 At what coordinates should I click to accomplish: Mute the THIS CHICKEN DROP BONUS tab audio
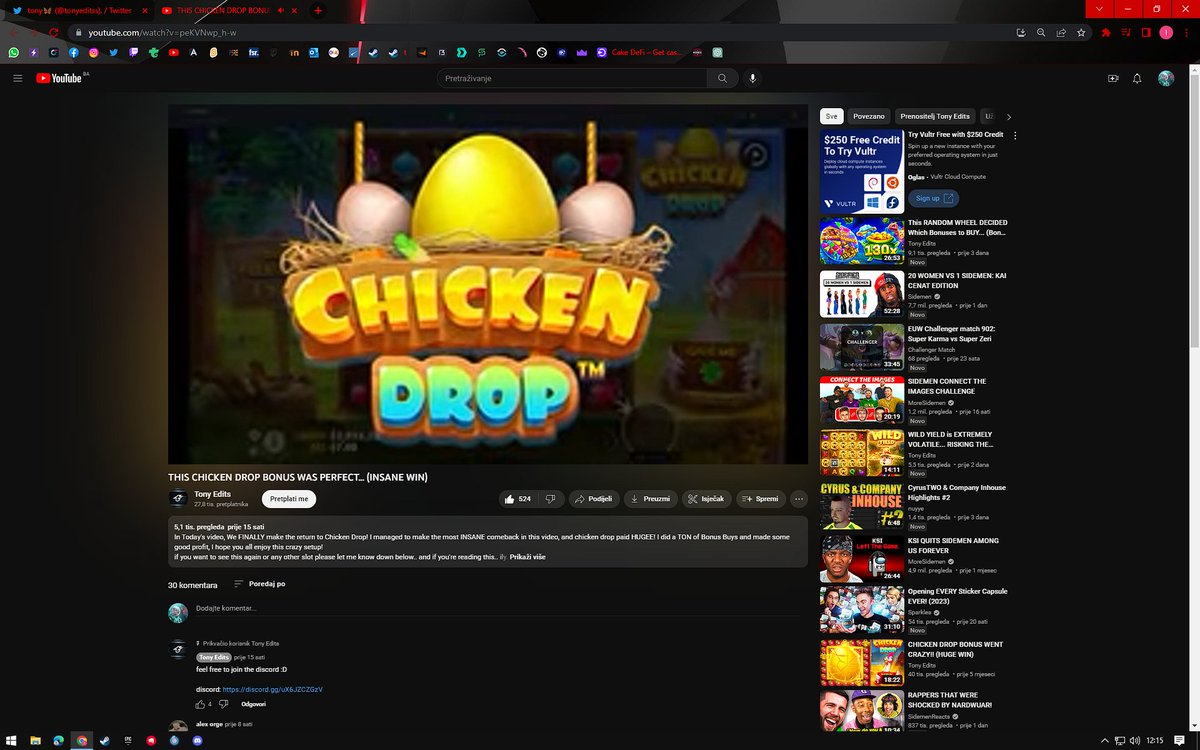pos(282,10)
